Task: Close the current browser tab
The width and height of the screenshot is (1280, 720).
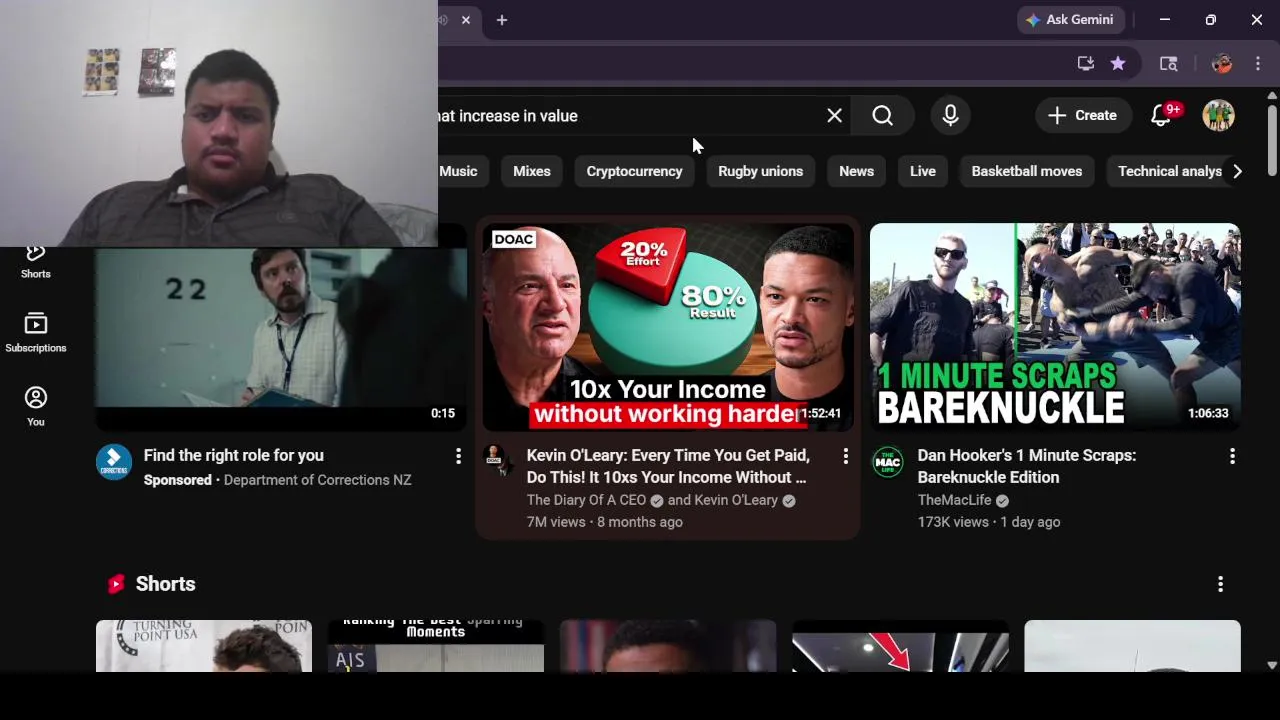Action: [466, 20]
